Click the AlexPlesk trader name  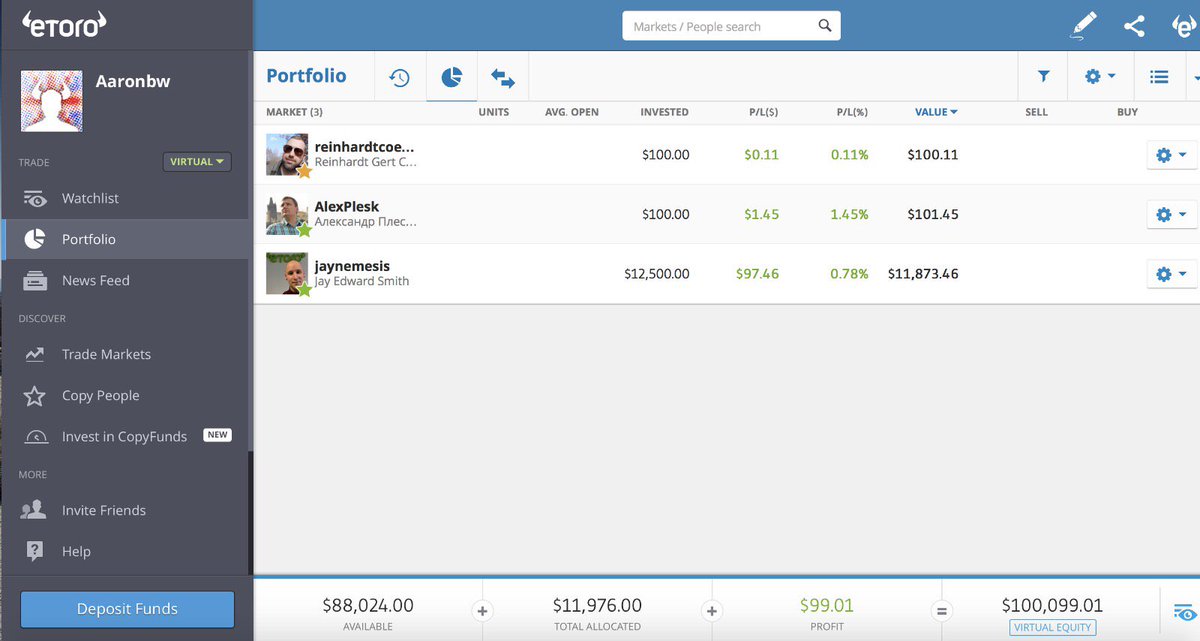click(x=347, y=207)
